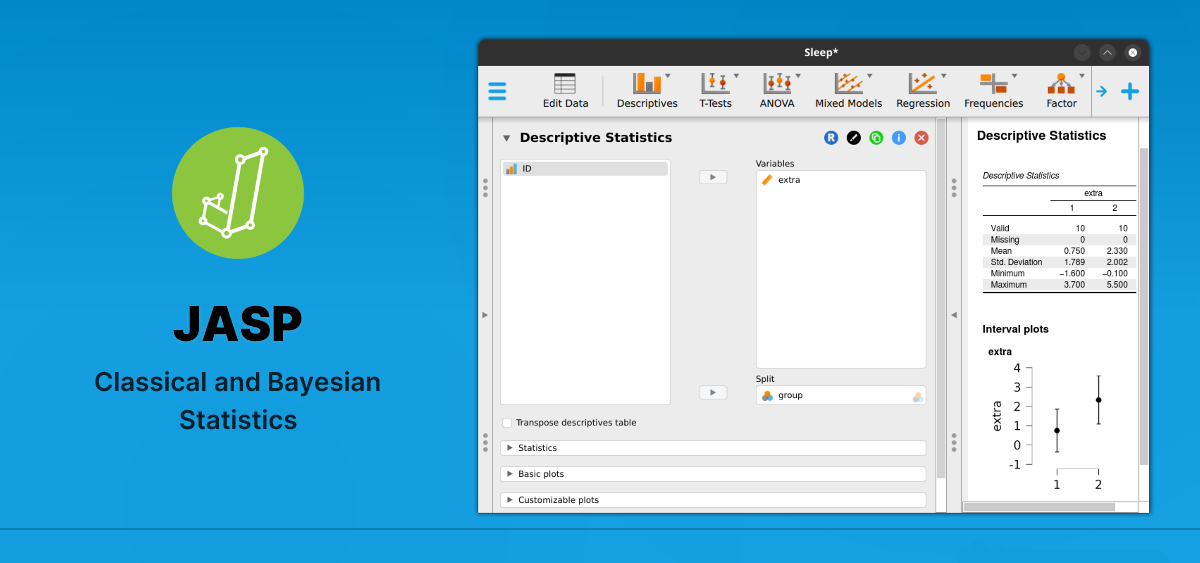
Task: Duplicate analysis using the green copy icon
Action: tap(876, 138)
